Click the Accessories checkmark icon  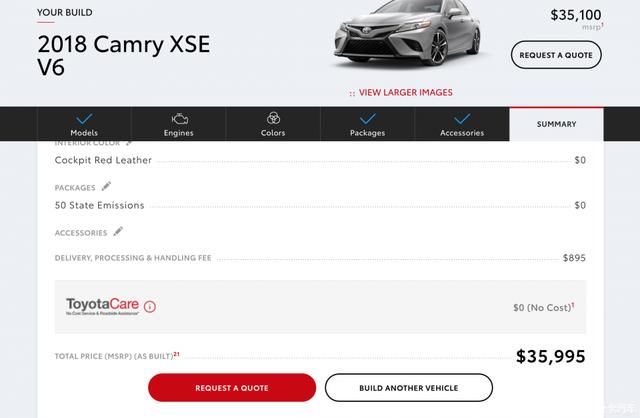pyautogui.click(x=462, y=119)
